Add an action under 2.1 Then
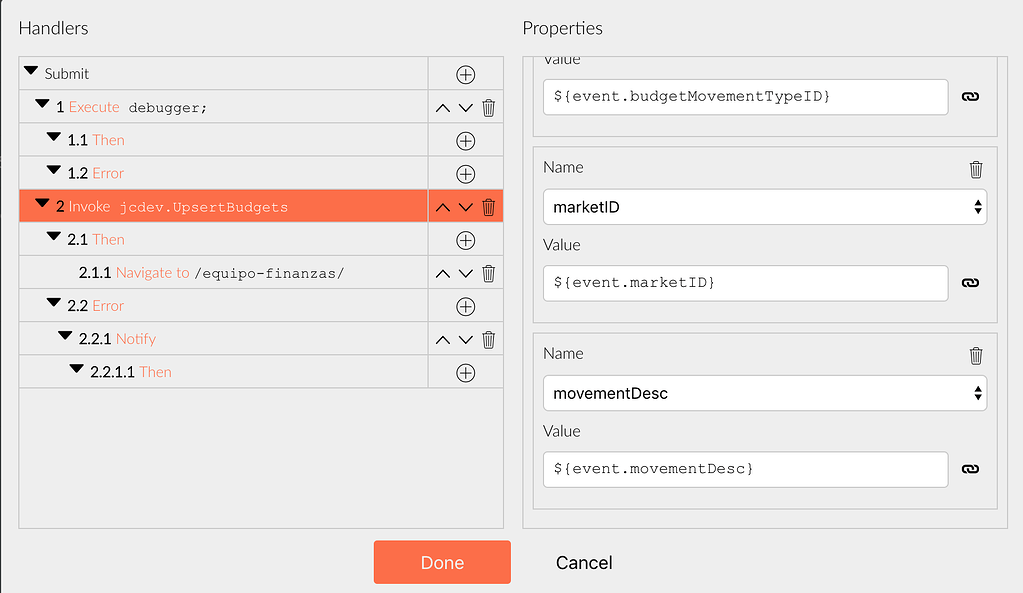 point(465,240)
